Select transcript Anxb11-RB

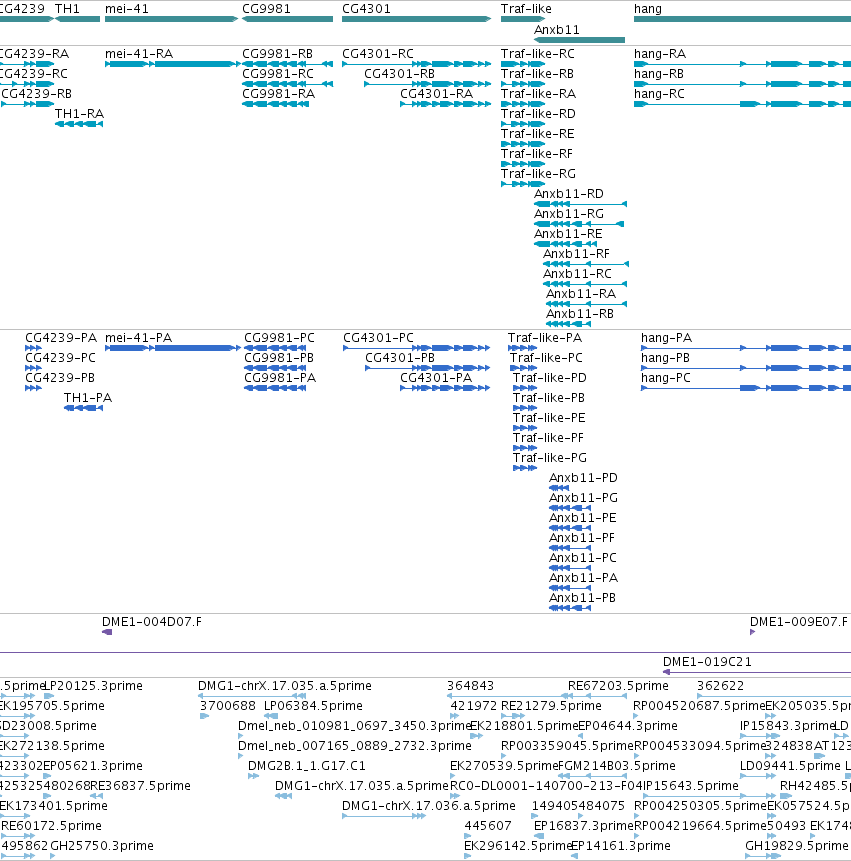(x=580, y=314)
